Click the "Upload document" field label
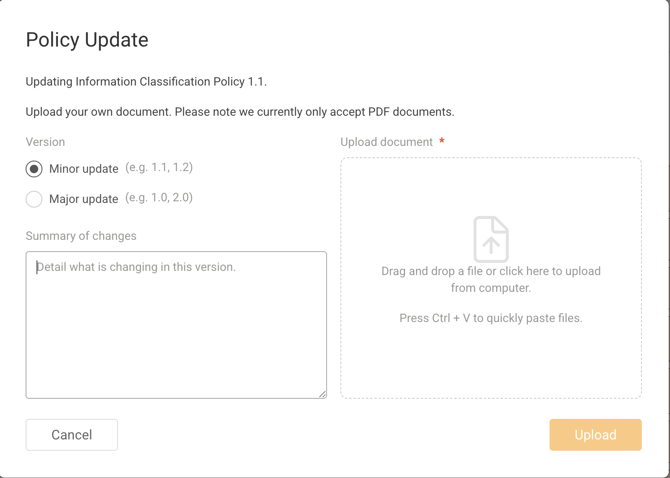670x478 pixels. (386, 142)
